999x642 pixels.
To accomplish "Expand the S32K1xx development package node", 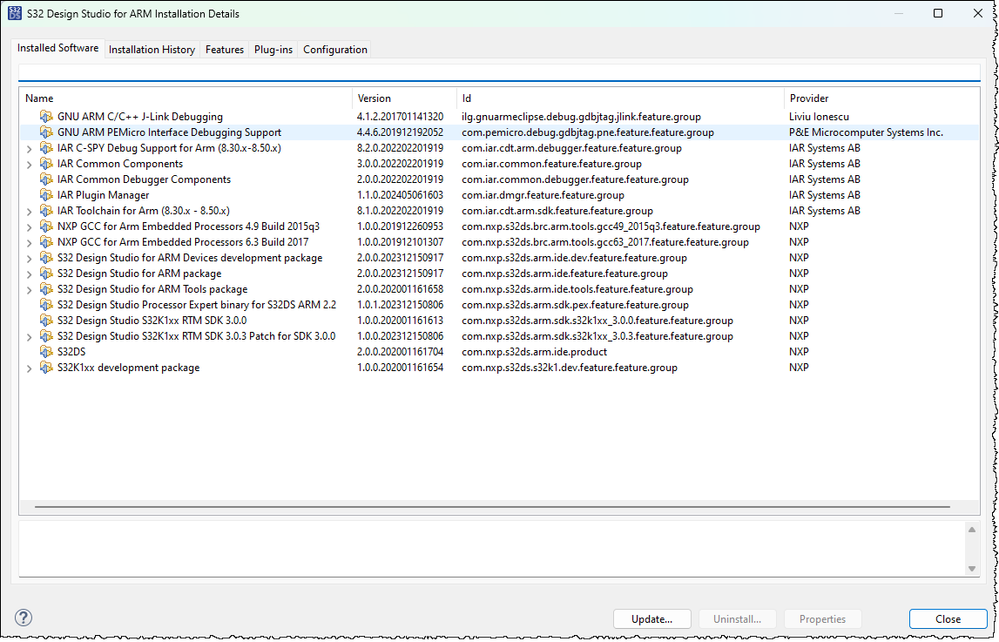I will [x=30, y=368].
